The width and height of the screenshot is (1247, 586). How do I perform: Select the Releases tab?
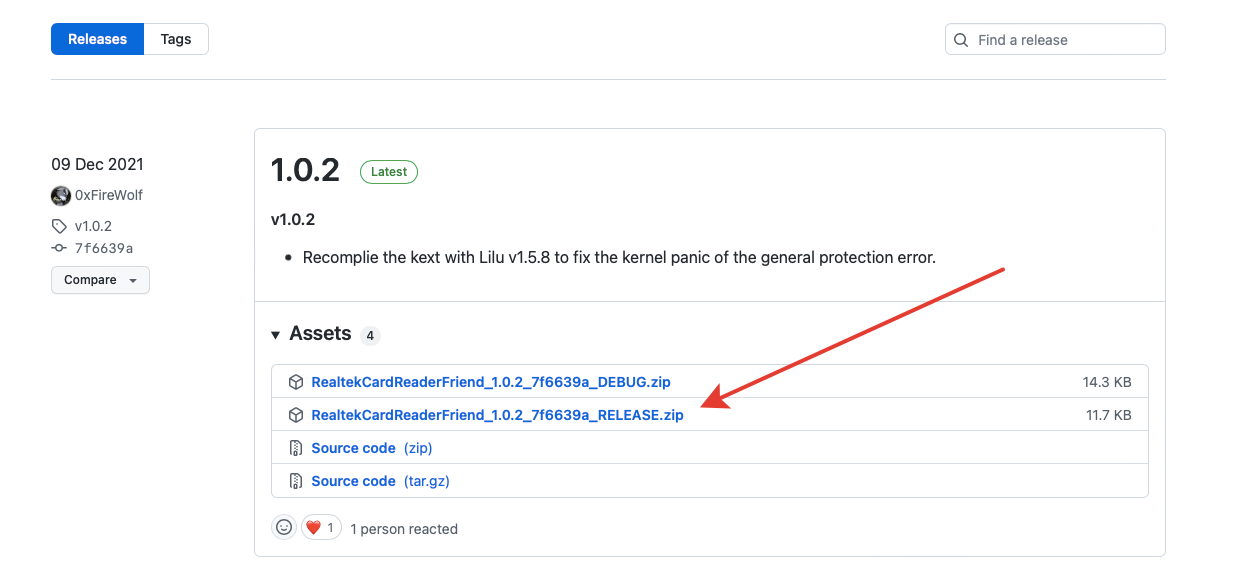pos(98,39)
